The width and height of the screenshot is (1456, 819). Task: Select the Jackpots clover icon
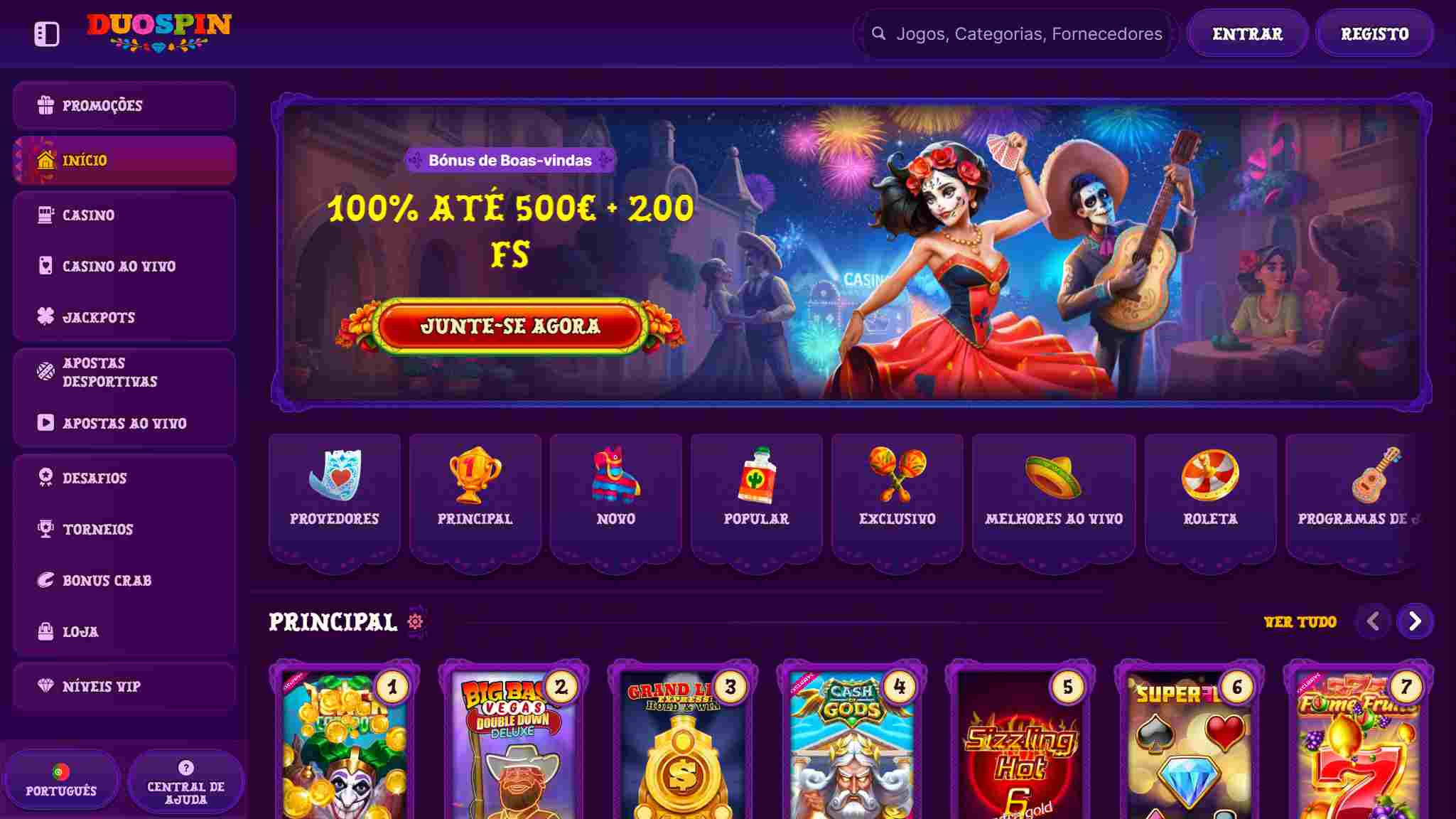point(45,316)
